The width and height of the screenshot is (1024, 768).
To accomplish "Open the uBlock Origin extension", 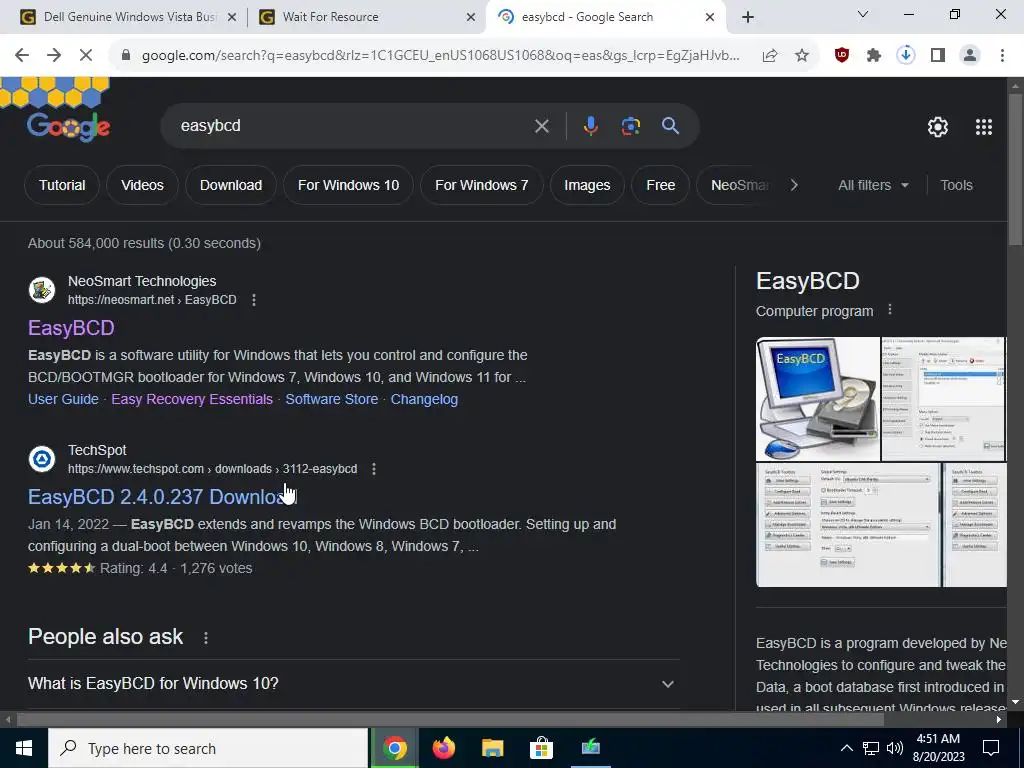I will [x=842, y=56].
